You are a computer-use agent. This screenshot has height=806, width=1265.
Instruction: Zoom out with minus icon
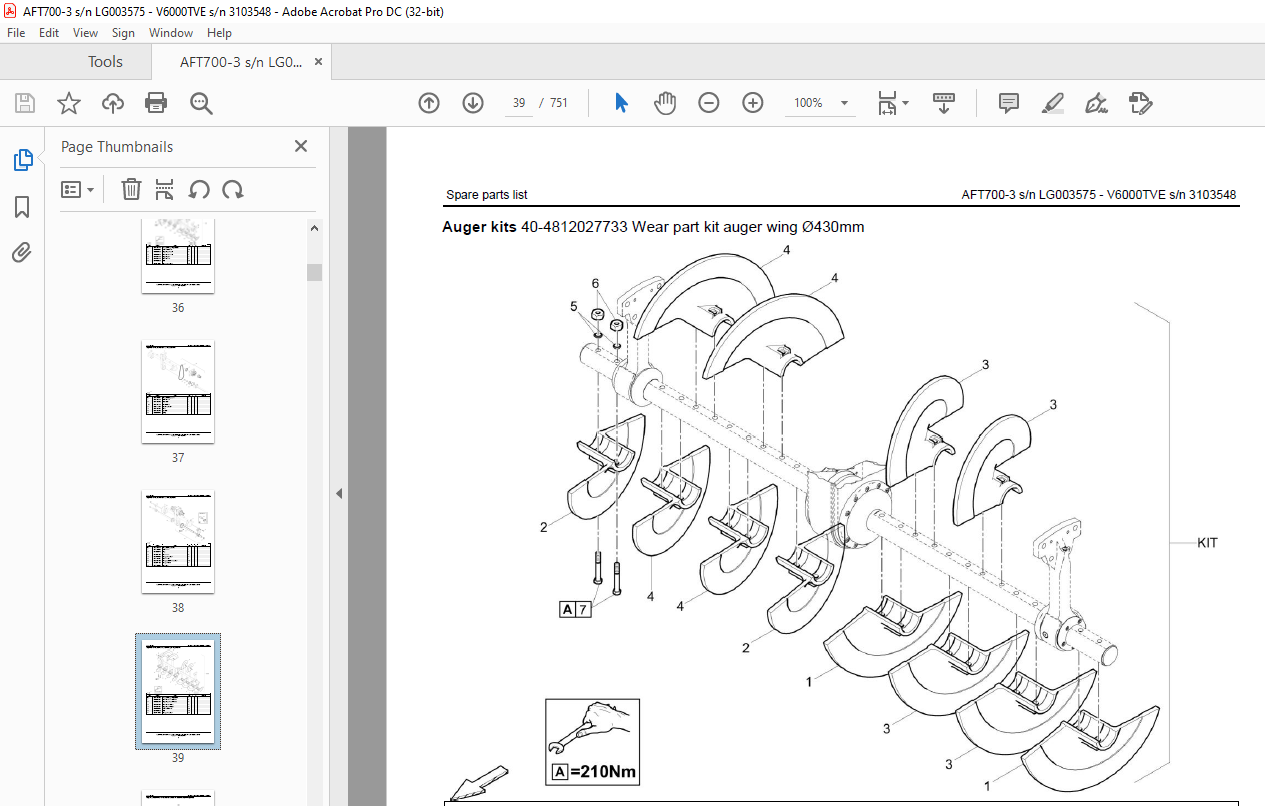(x=709, y=103)
